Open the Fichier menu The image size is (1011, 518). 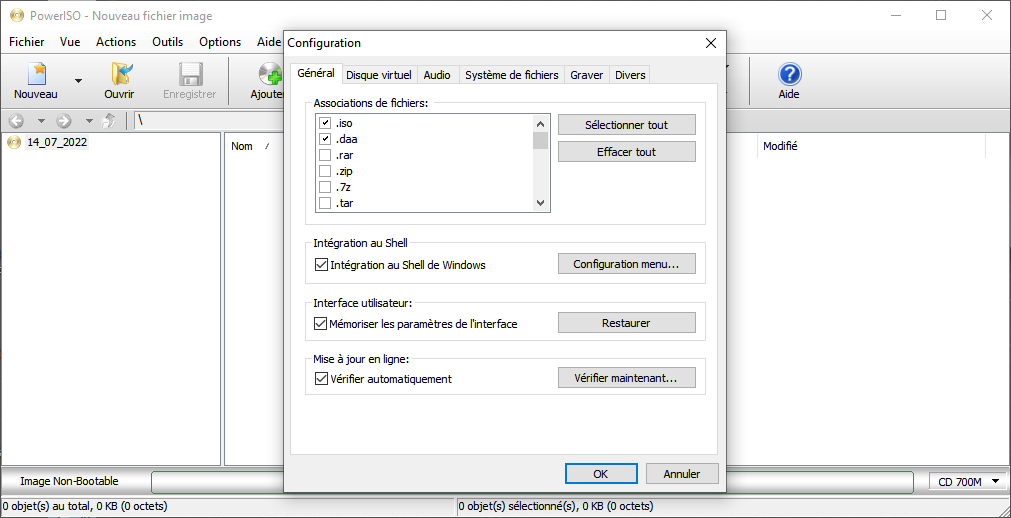[26, 42]
